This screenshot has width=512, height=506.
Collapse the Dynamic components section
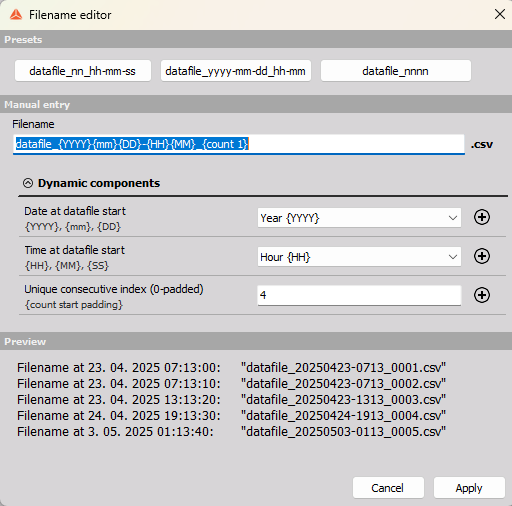click(28, 183)
